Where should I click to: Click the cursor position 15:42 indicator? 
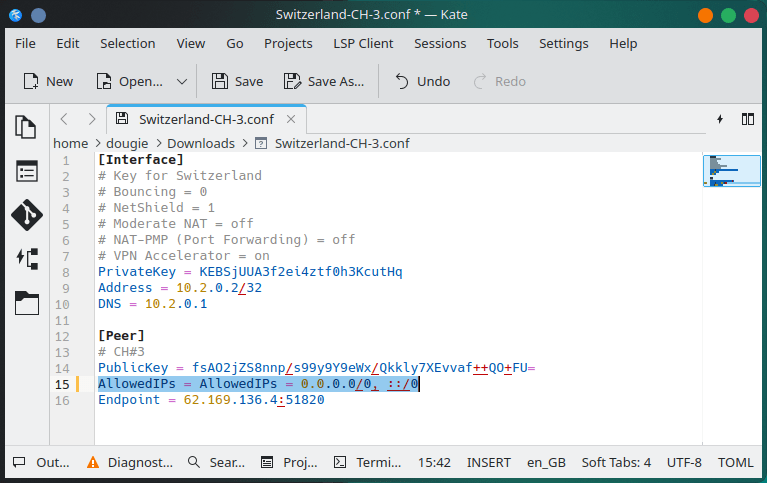point(434,462)
